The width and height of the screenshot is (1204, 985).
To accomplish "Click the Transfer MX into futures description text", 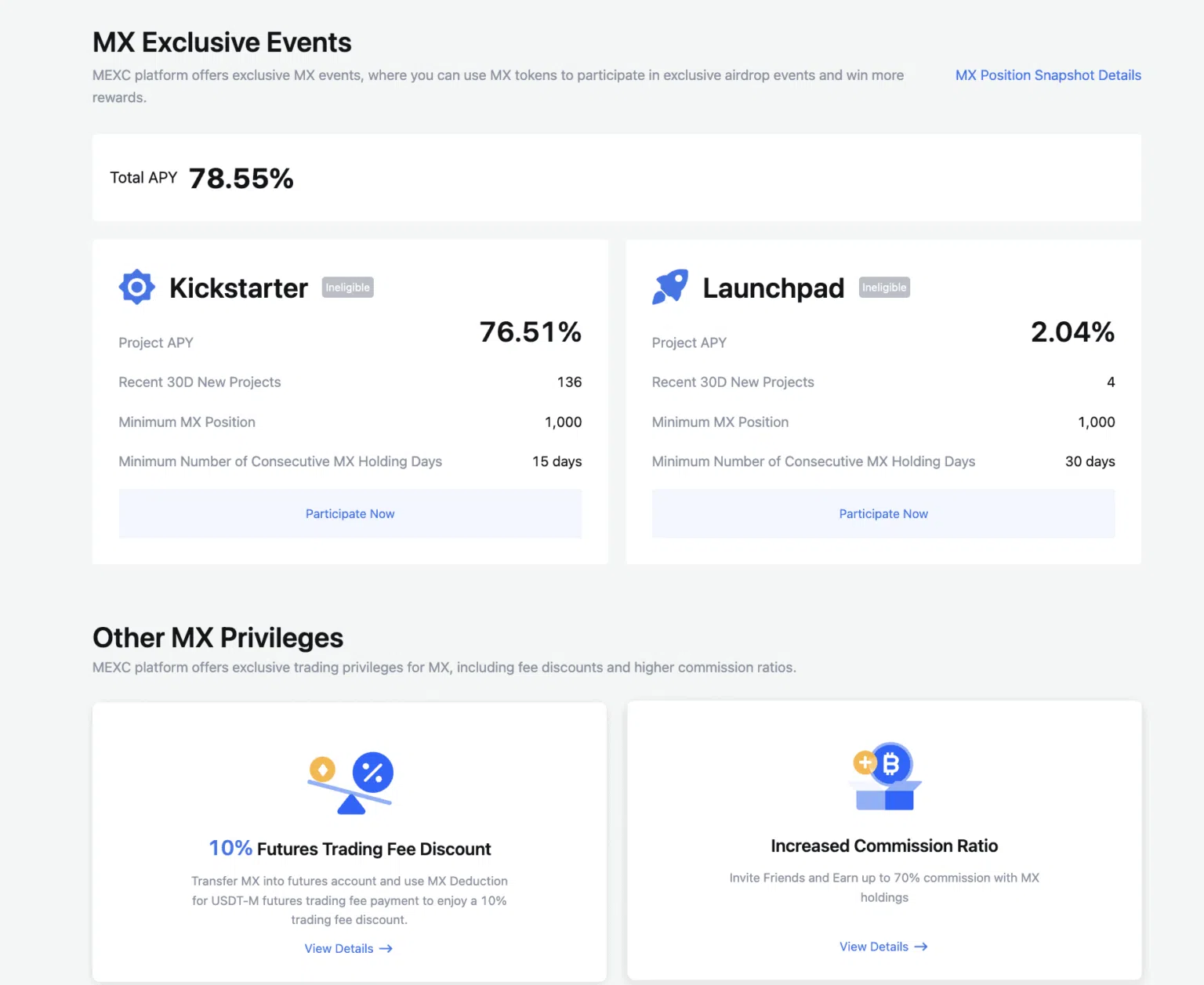I will [x=350, y=900].
